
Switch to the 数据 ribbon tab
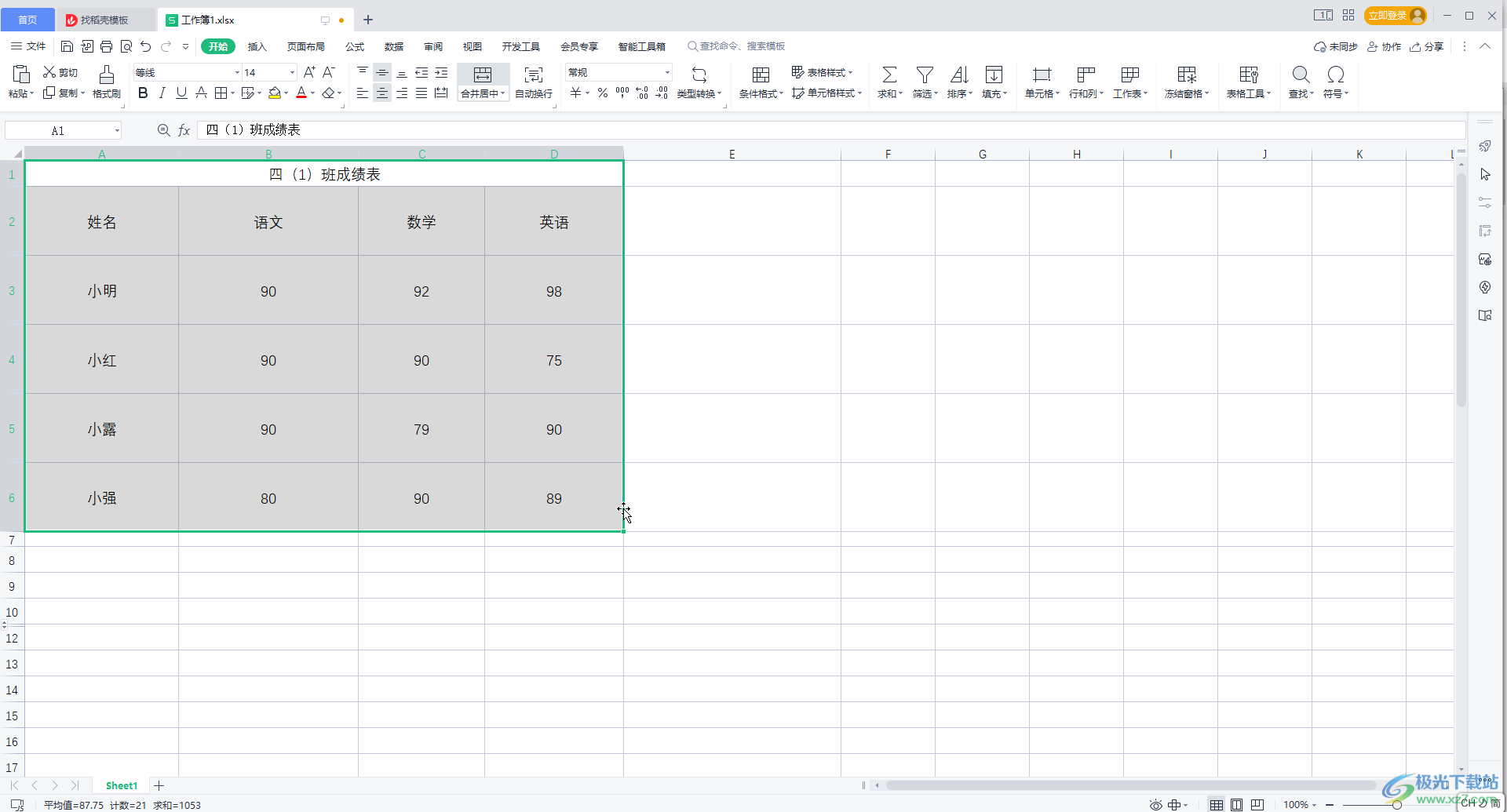394,46
